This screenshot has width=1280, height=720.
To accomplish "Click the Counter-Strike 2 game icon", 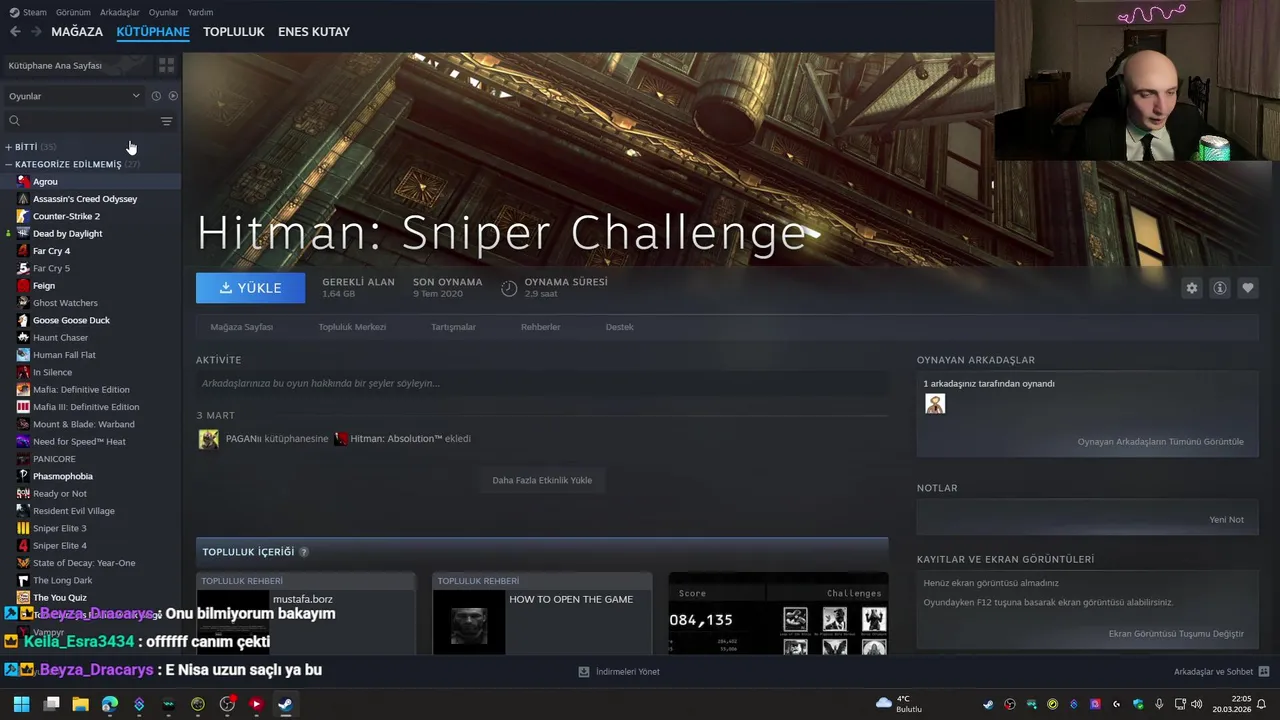I will click(x=23, y=216).
